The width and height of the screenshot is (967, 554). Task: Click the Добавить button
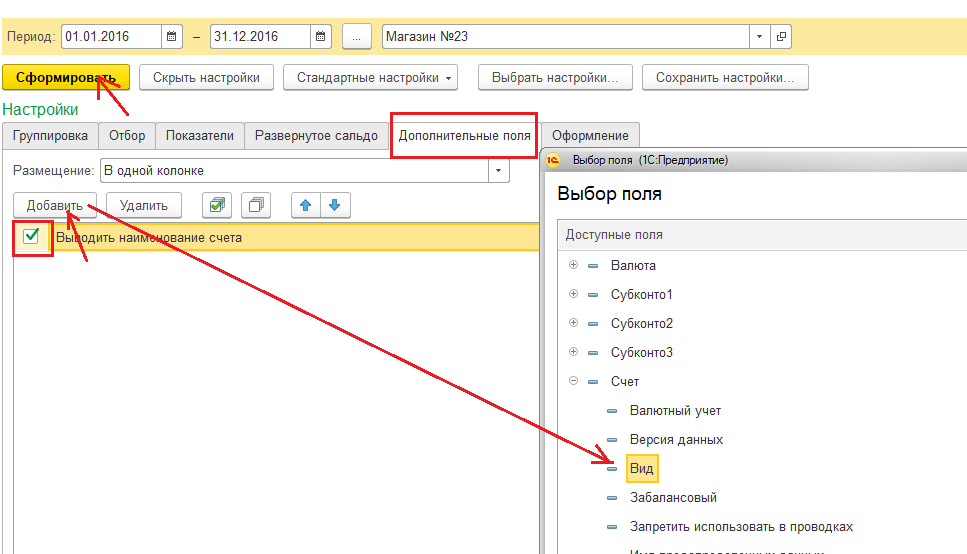coord(55,205)
